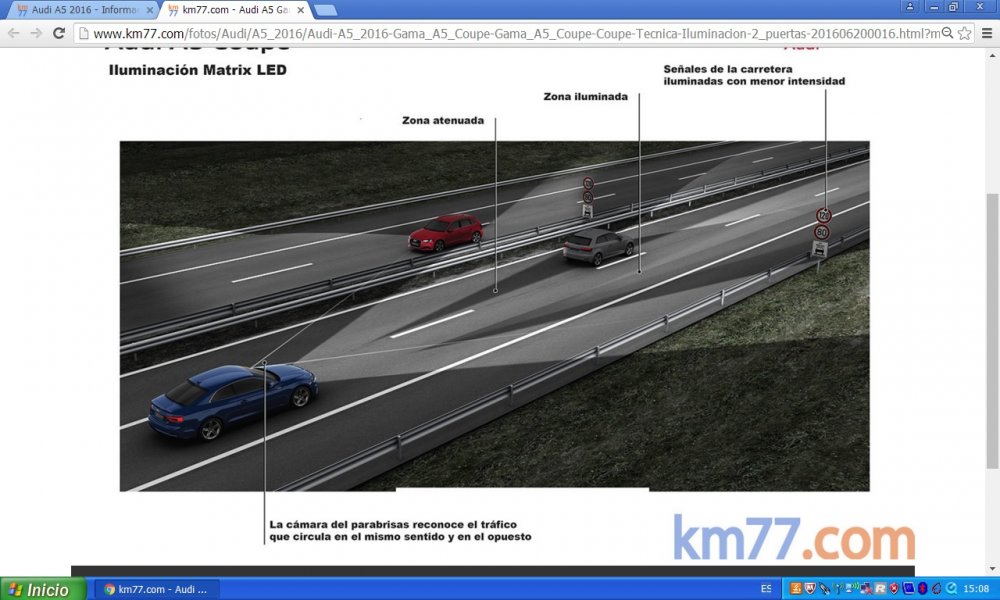
Task: Open the QuickTime tray icon
Action: pyautogui.click(x=951, y=589)
